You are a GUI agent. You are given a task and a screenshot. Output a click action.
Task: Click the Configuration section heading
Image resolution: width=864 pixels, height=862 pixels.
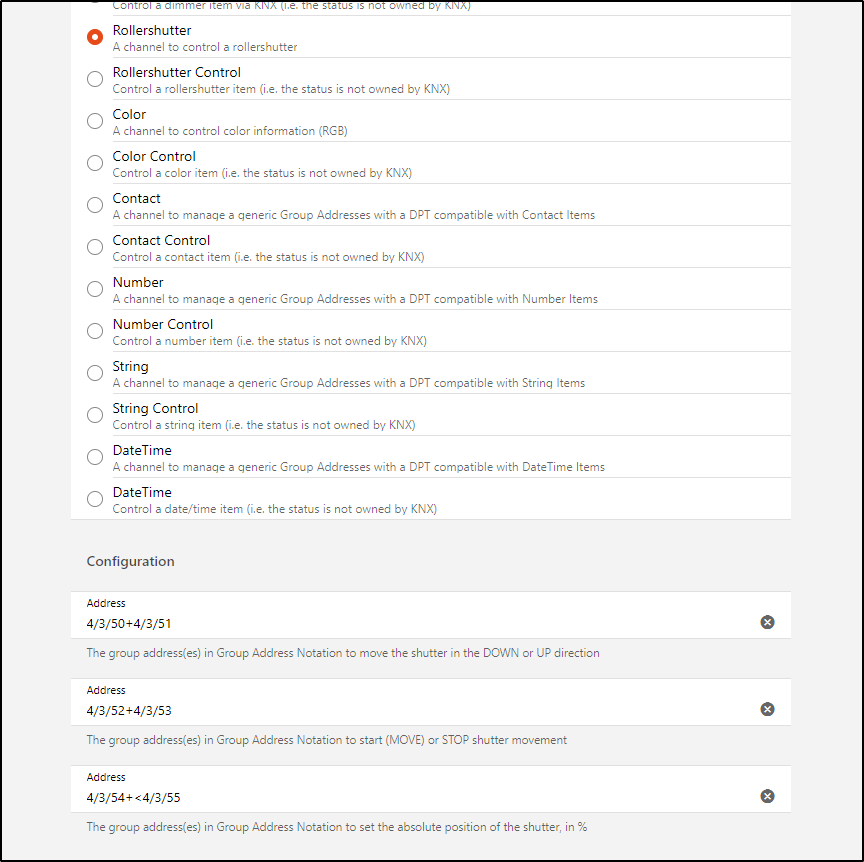[x=131, y=561]
